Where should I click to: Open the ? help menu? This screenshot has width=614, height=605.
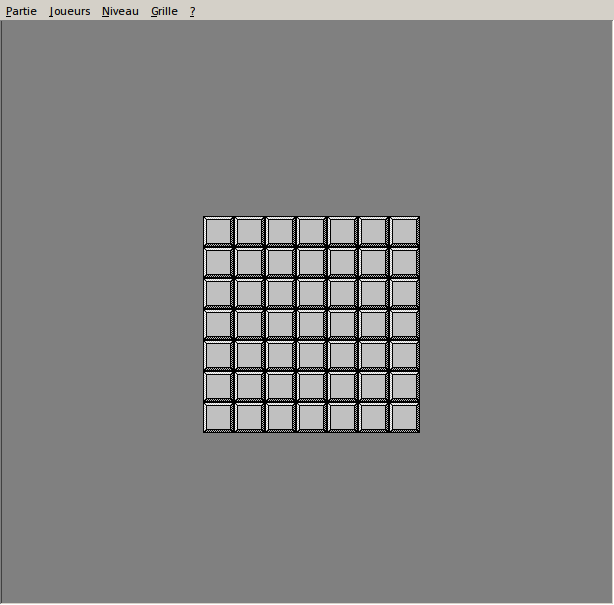tap(192, 11)
